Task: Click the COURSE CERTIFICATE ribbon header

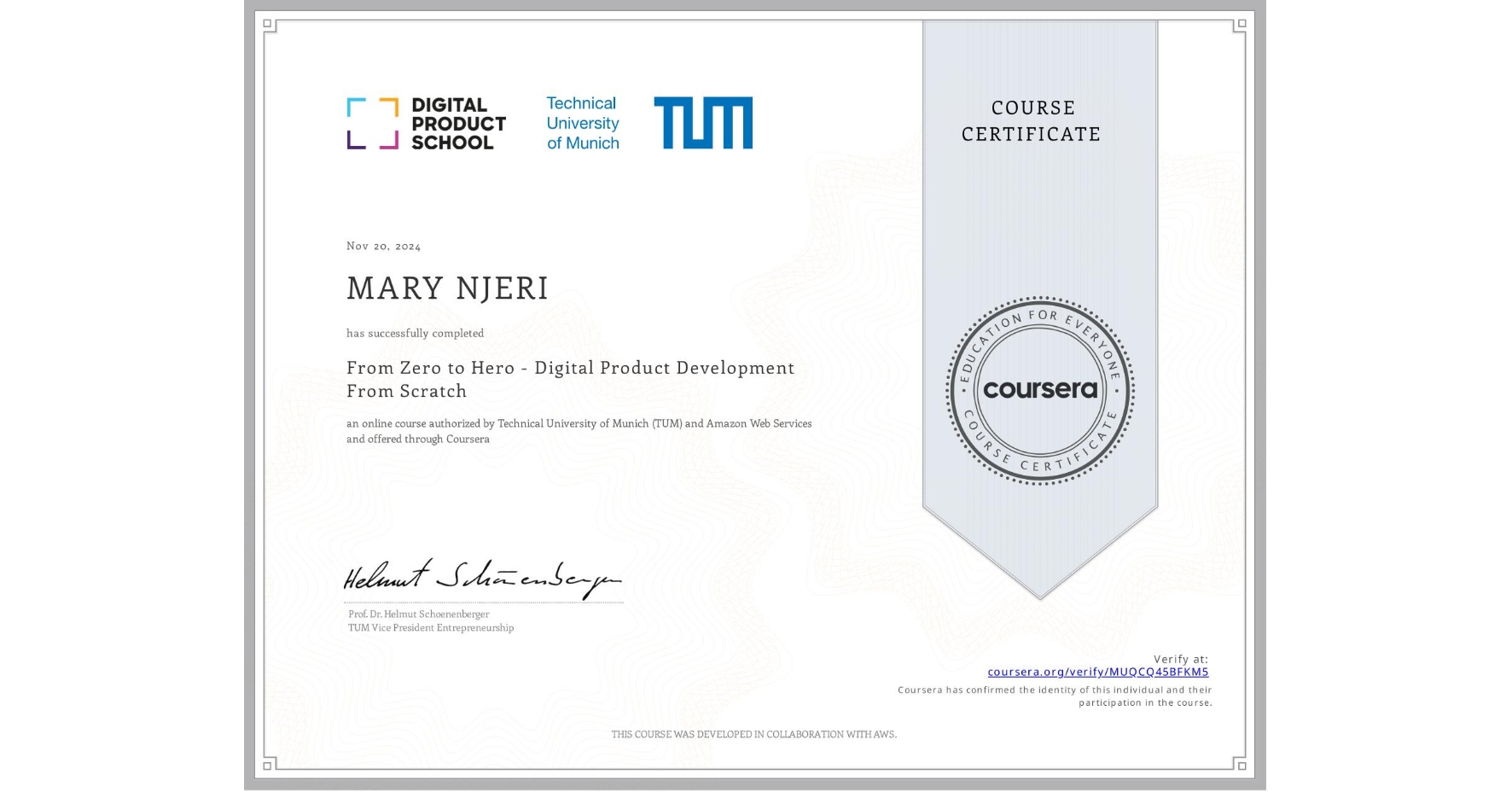Action: 1031,121
